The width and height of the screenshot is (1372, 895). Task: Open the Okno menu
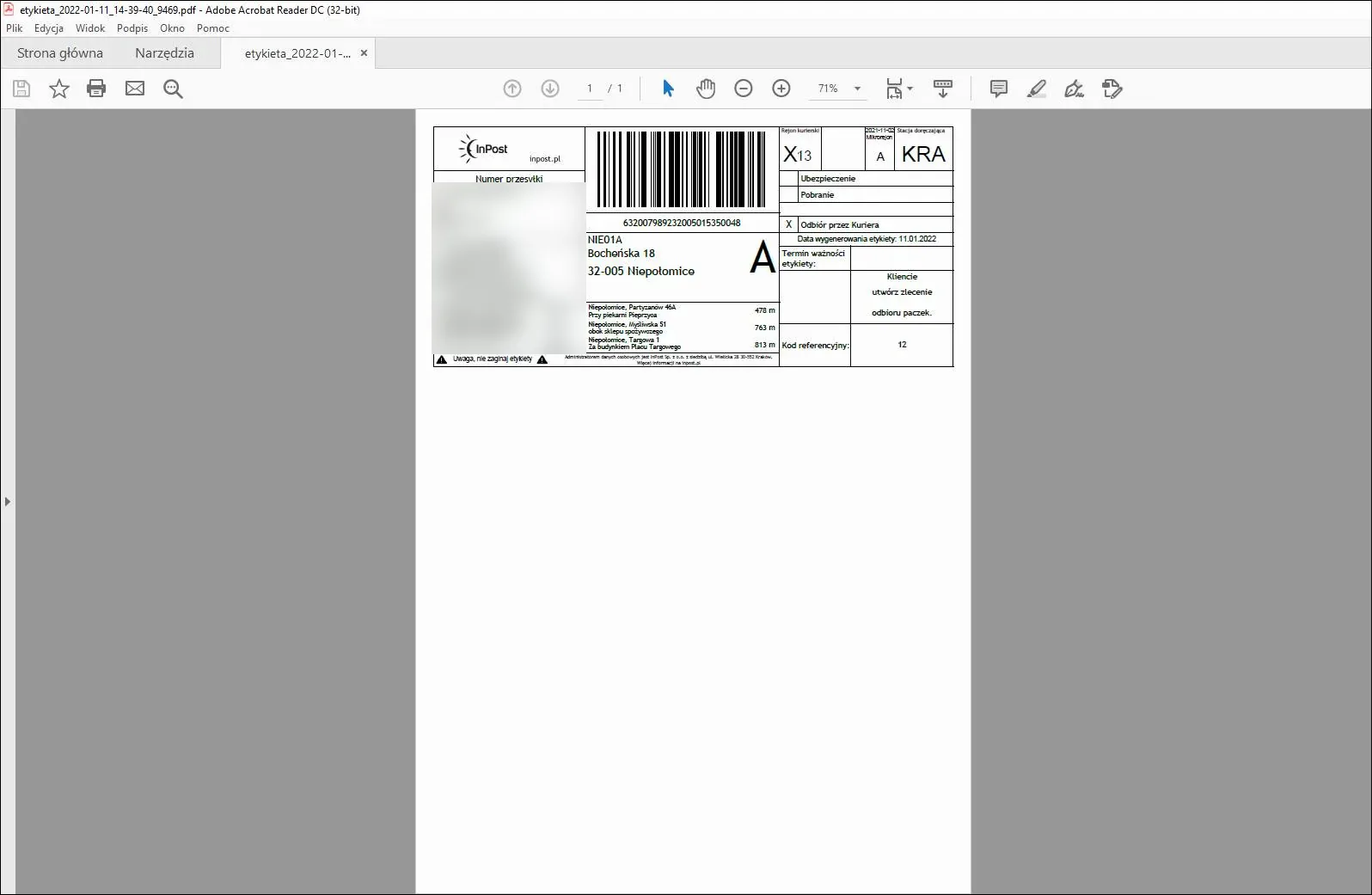172,28
